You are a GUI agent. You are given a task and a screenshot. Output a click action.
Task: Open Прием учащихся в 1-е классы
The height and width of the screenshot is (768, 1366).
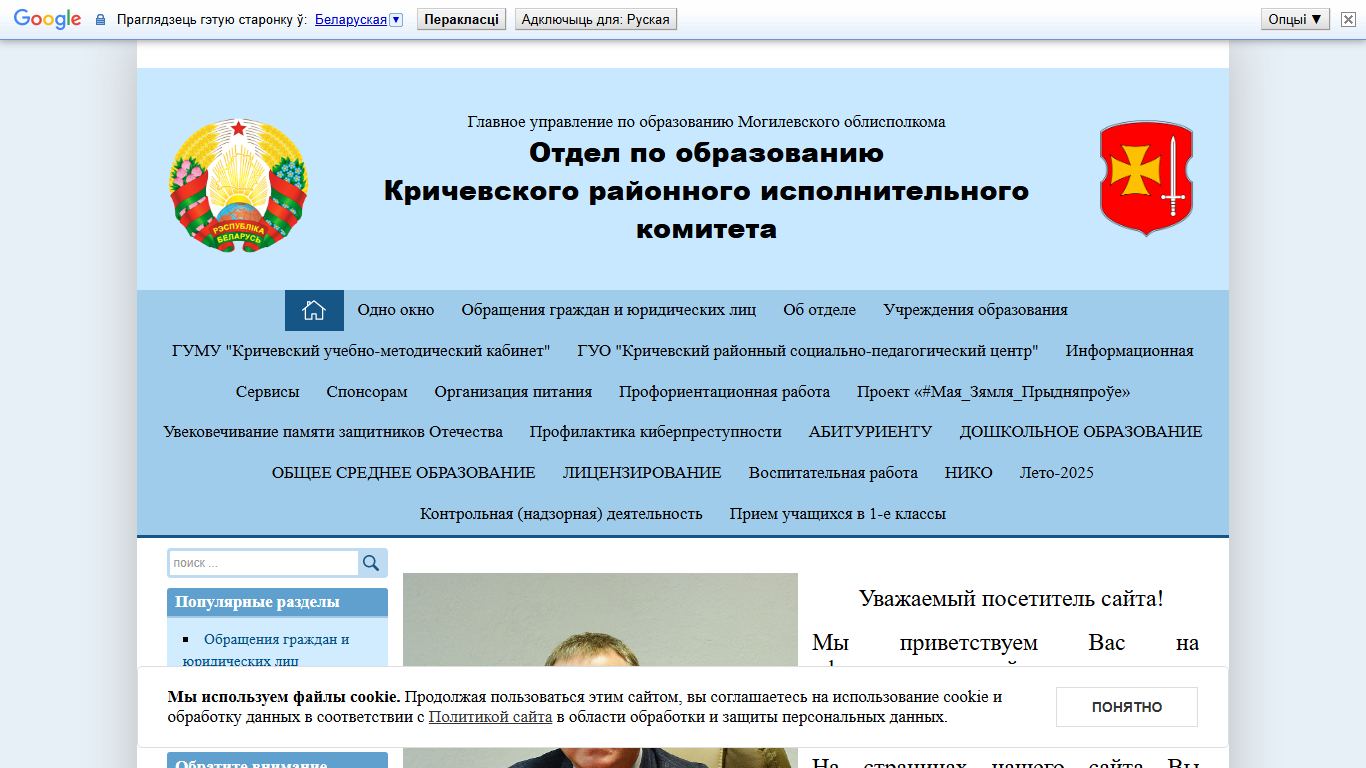click(838, 514)
